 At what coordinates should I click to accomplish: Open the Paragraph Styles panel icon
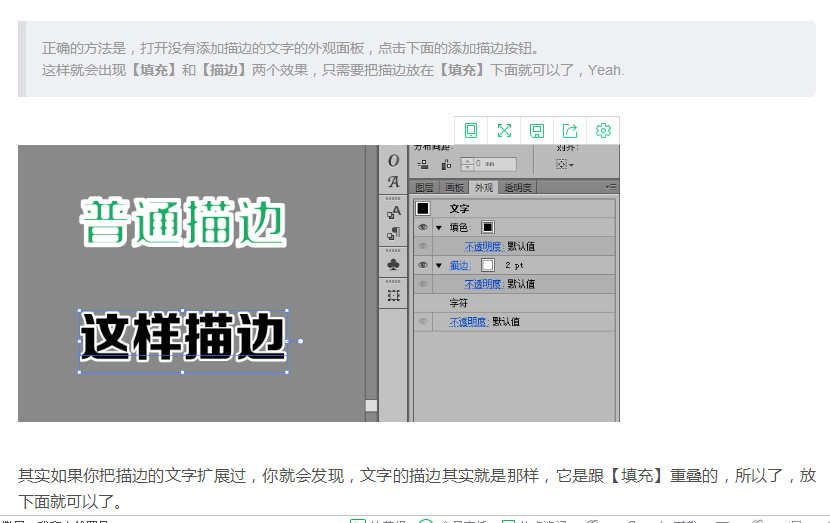393,233
